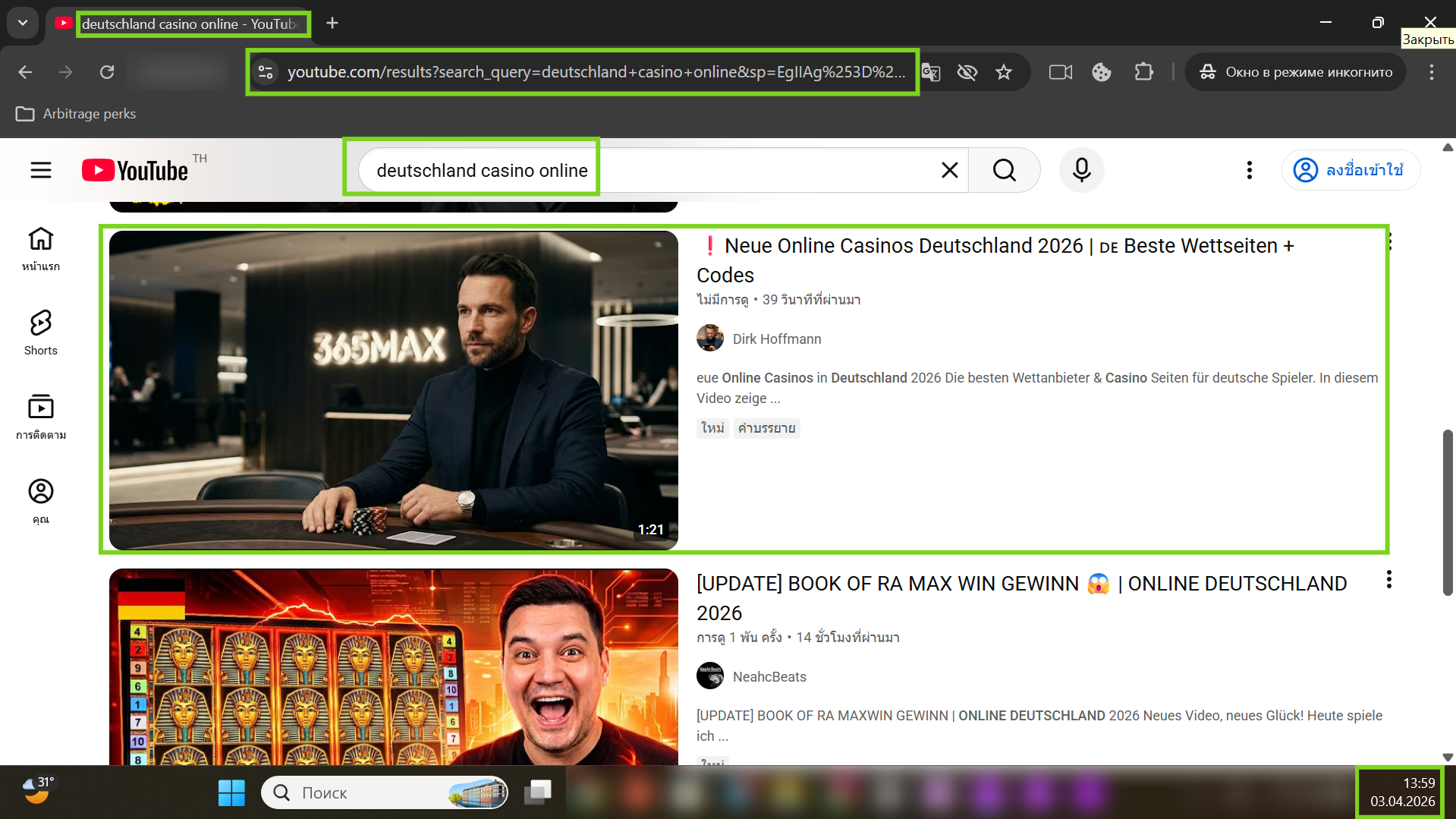Open the Arbitrage perks bookmark folder

tap(76, 114)
